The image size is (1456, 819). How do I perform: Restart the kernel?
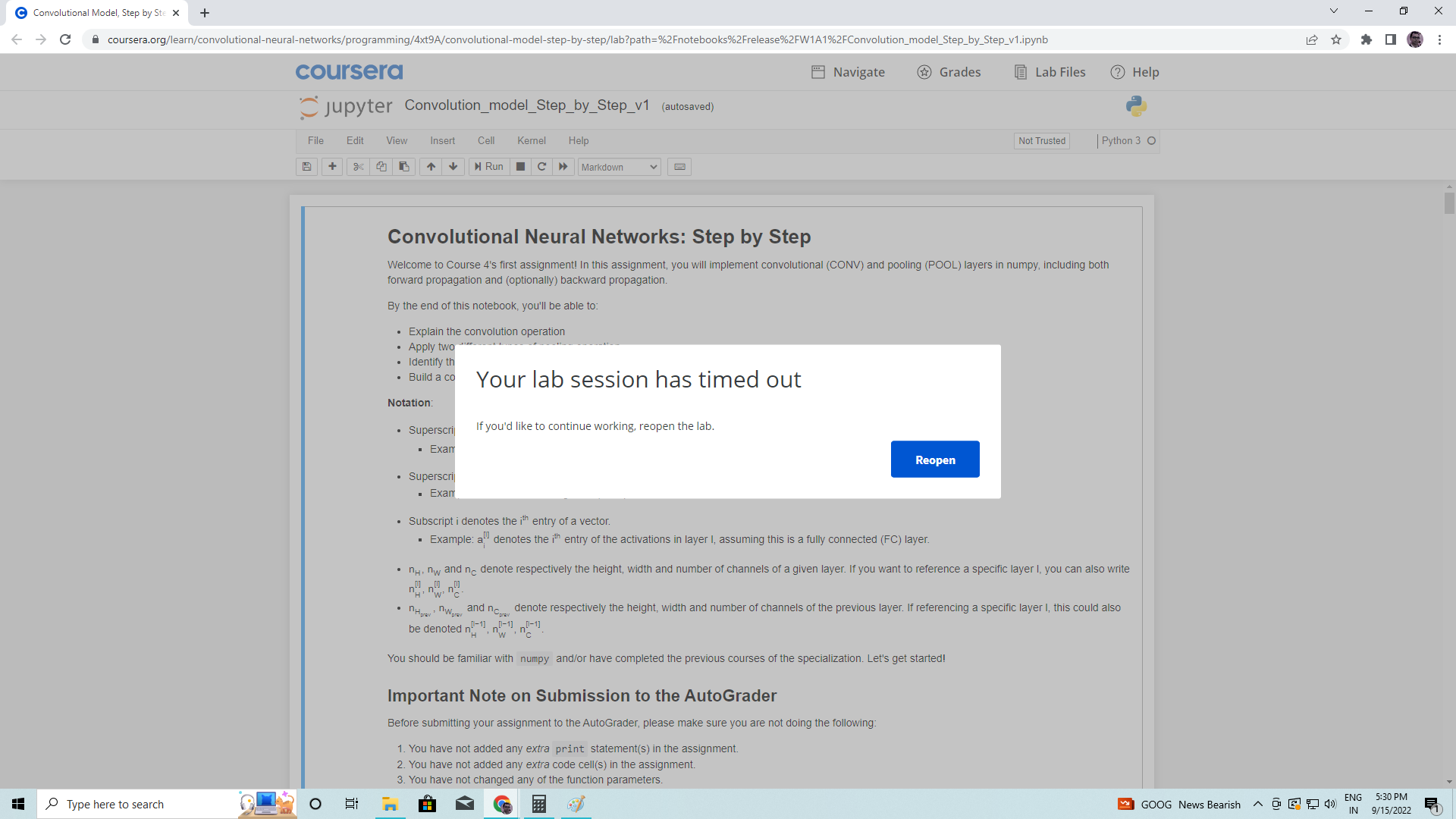click(x=541, y=167)
